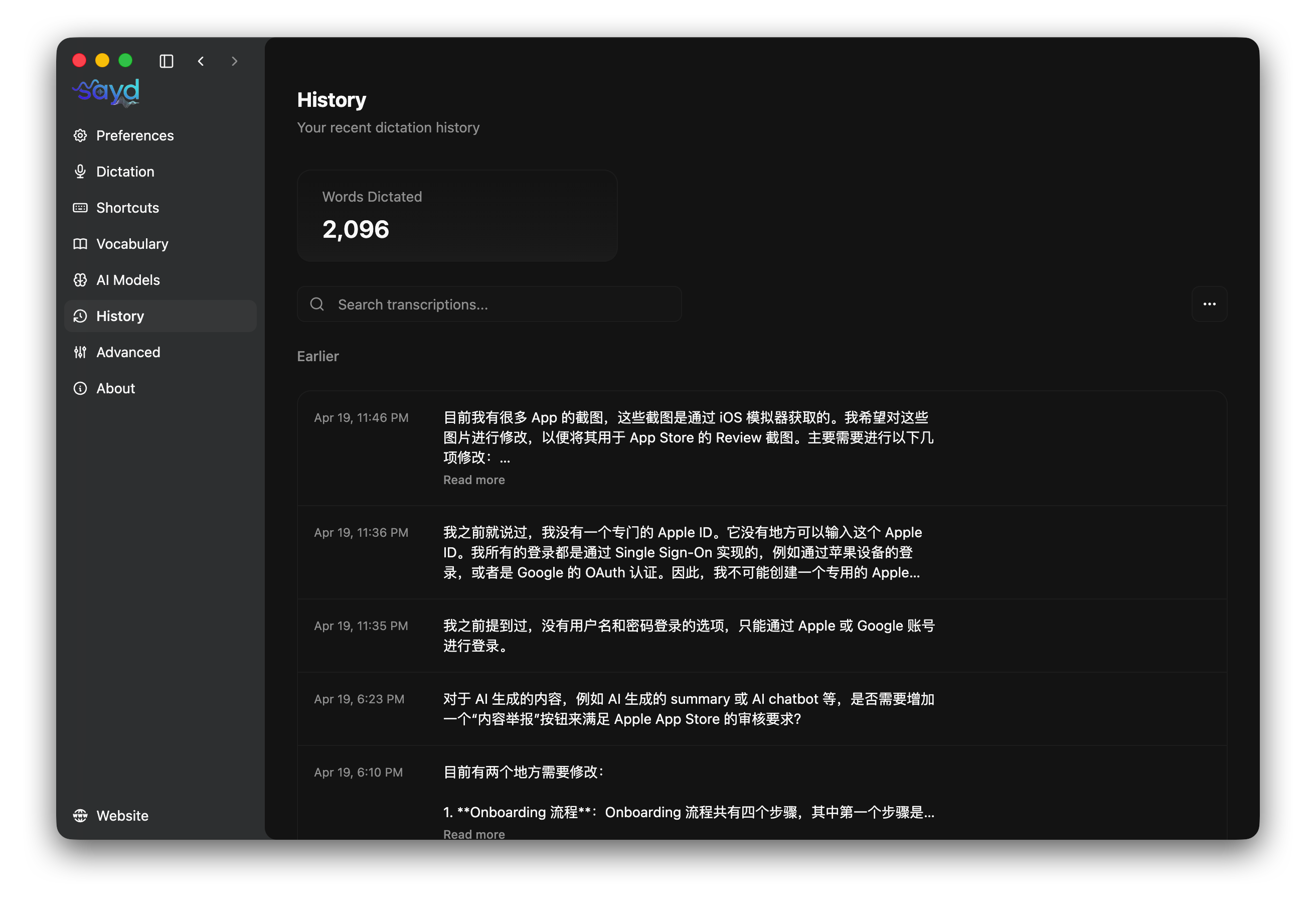Select the Dictation microphone icon

80,171
